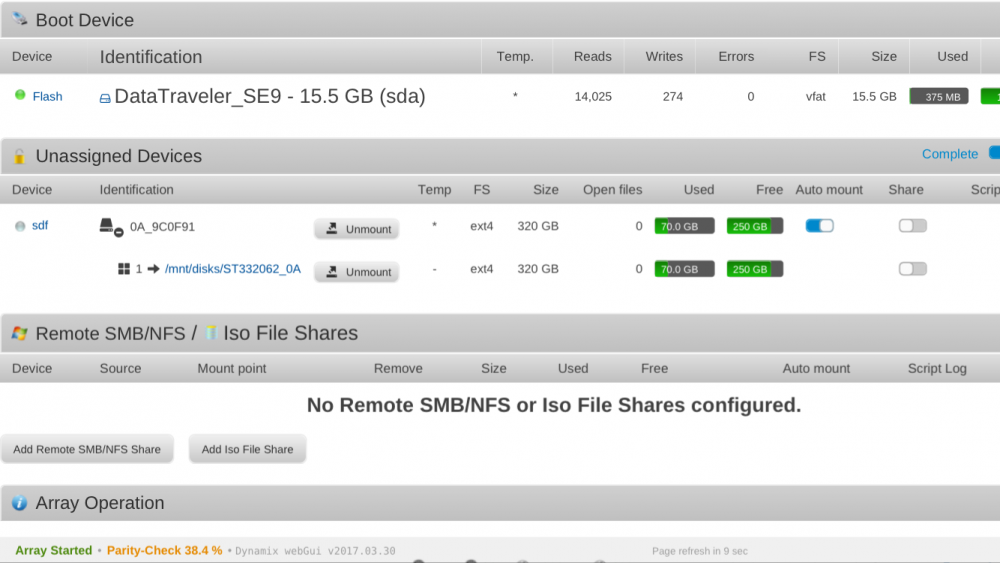
Task: Click the DataTraveler_SE9 - 15.5 GB (sda) text
Action: click(270, 96)
